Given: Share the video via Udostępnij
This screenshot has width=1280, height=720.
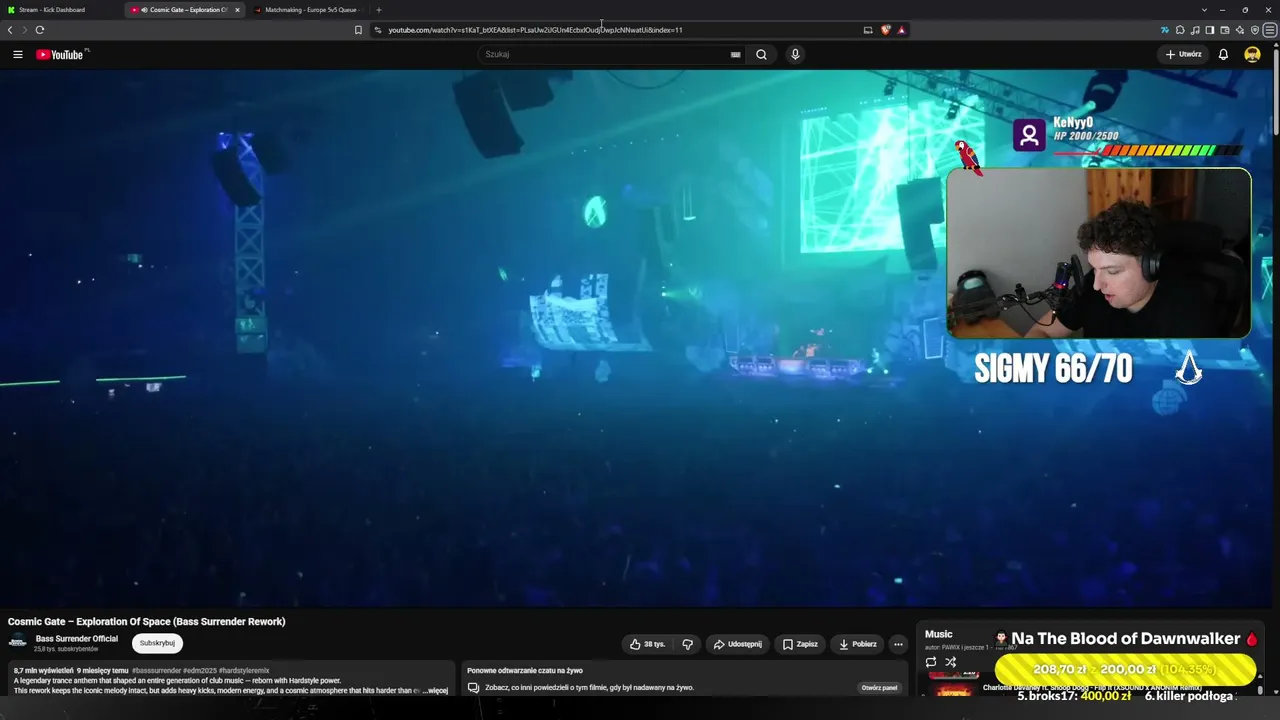Looking at the screenshot, I should point(738,644).
